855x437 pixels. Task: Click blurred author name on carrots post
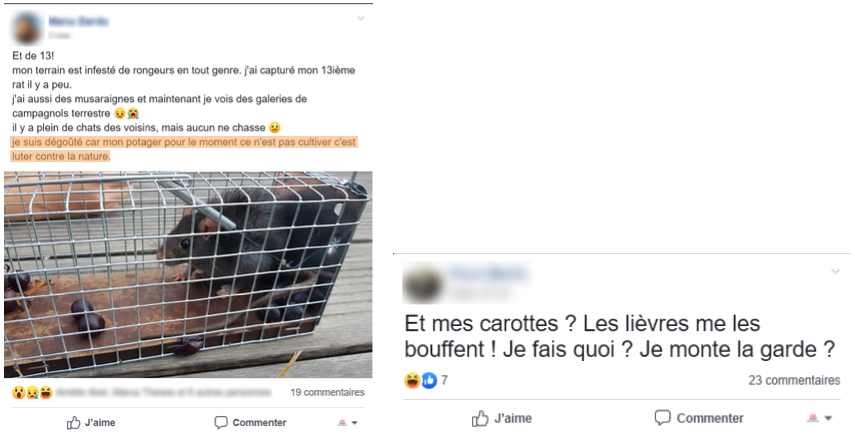pyautogui.click(x=490, y=274)
